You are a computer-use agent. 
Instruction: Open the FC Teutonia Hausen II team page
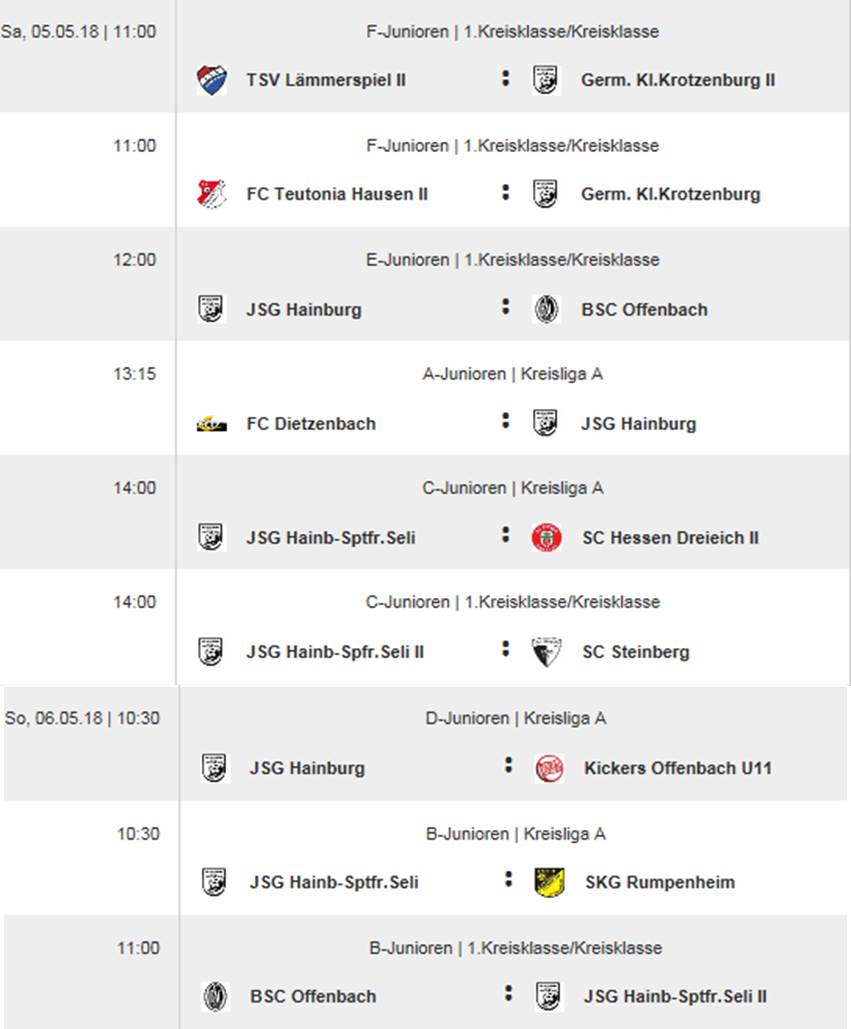[337, 194]
